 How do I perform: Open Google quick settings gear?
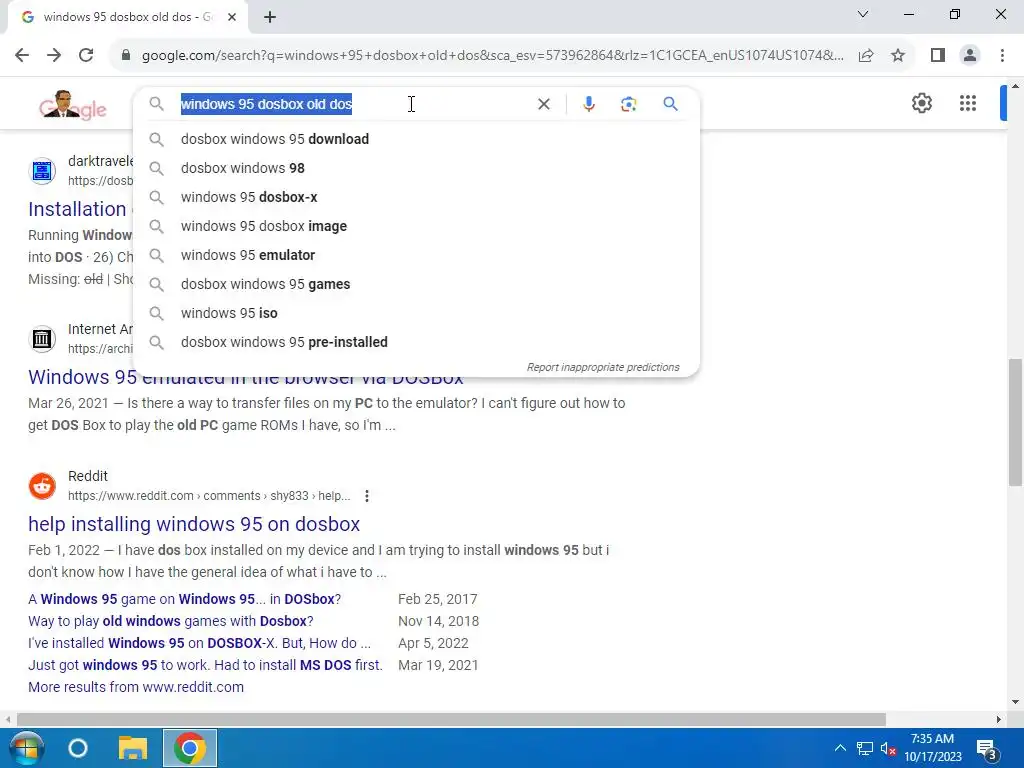click(x=921, y=103)
